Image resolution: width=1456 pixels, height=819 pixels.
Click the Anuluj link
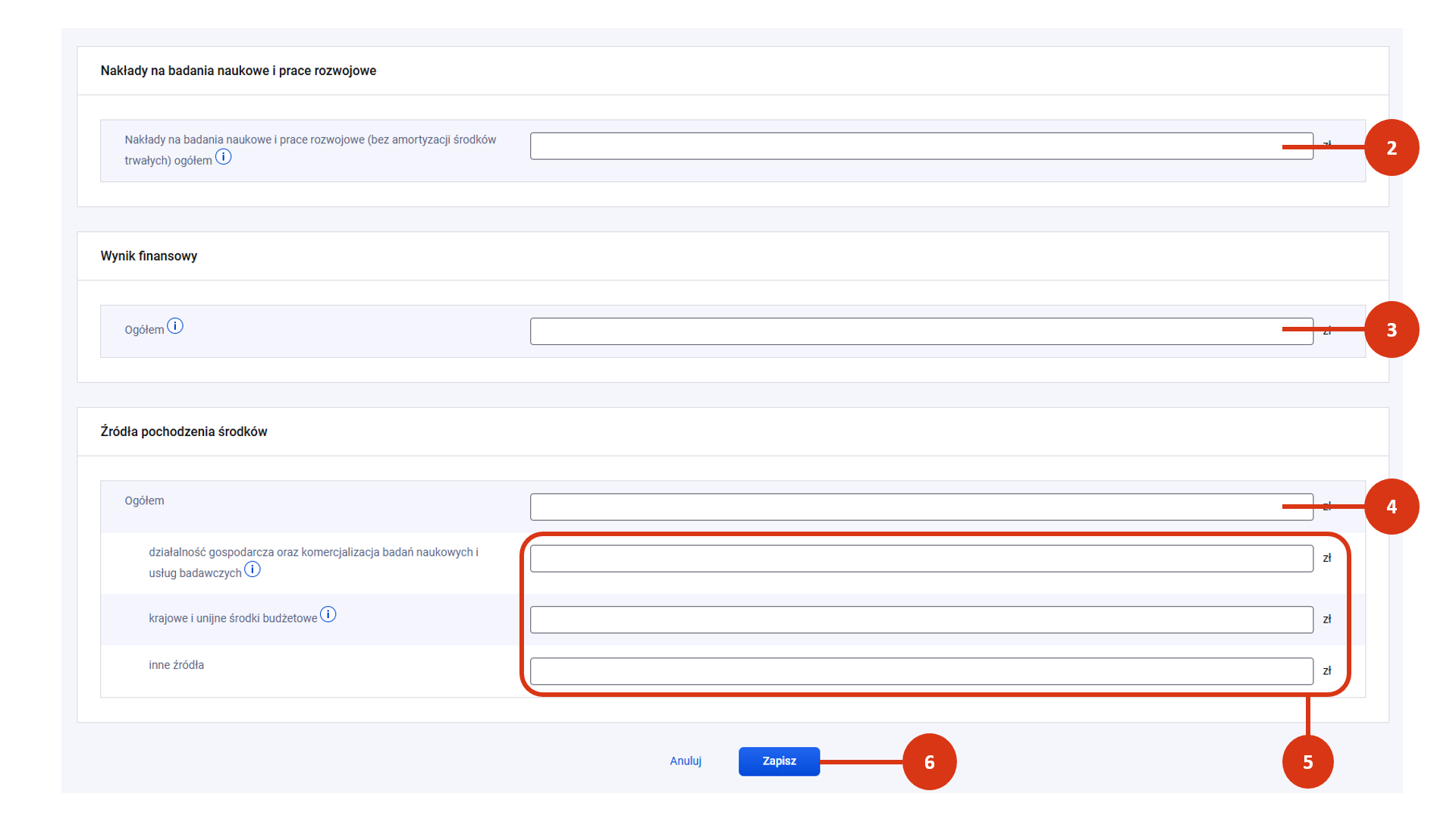coord(685,761)
